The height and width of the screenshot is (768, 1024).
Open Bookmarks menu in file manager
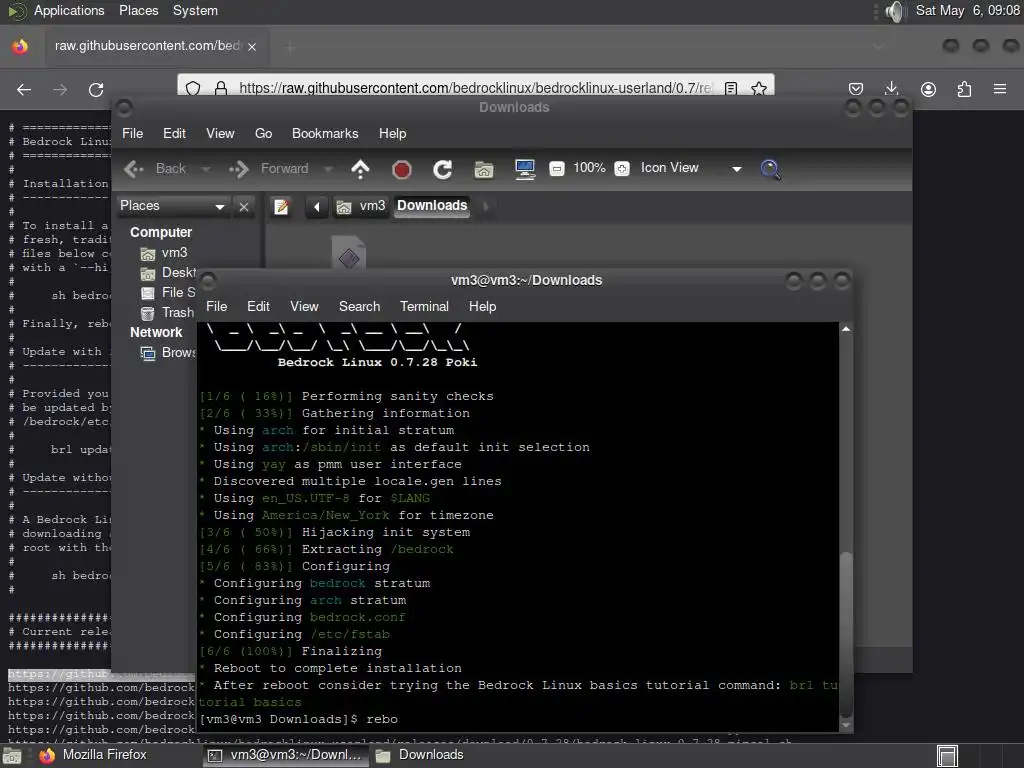tap(325, 133)
